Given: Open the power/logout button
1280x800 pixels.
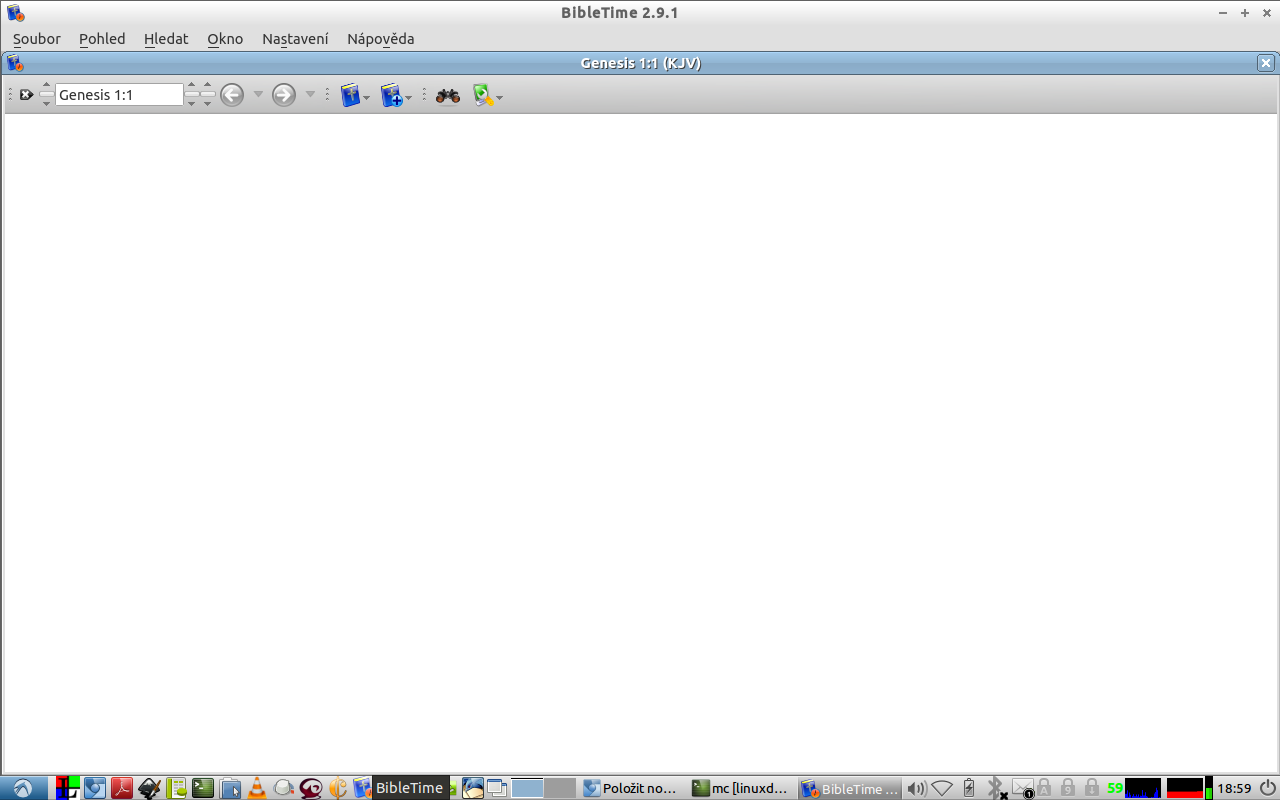Looking at the screenshot, I should click(x=1267, y=788).
